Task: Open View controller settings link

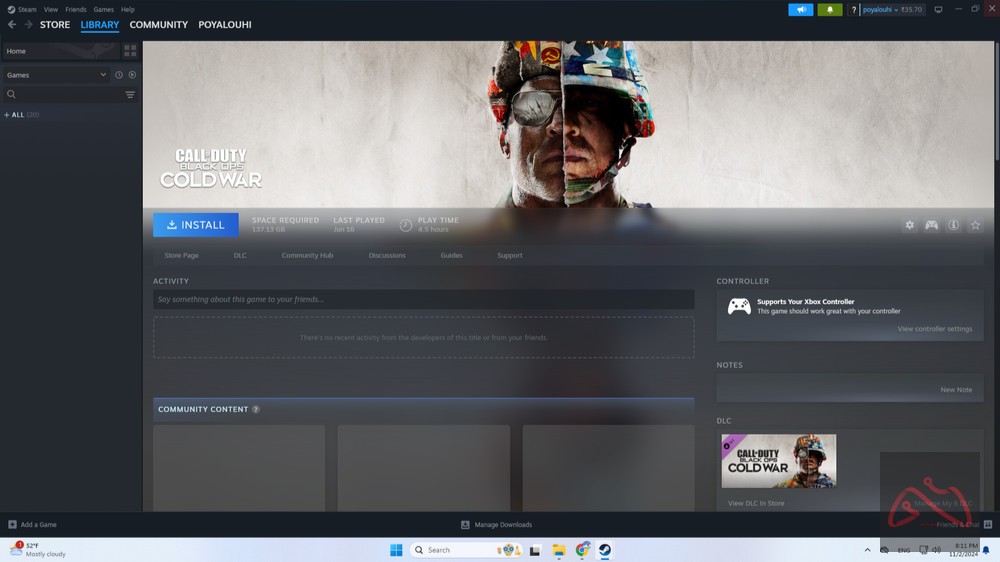Action: (x=934, y=329)
